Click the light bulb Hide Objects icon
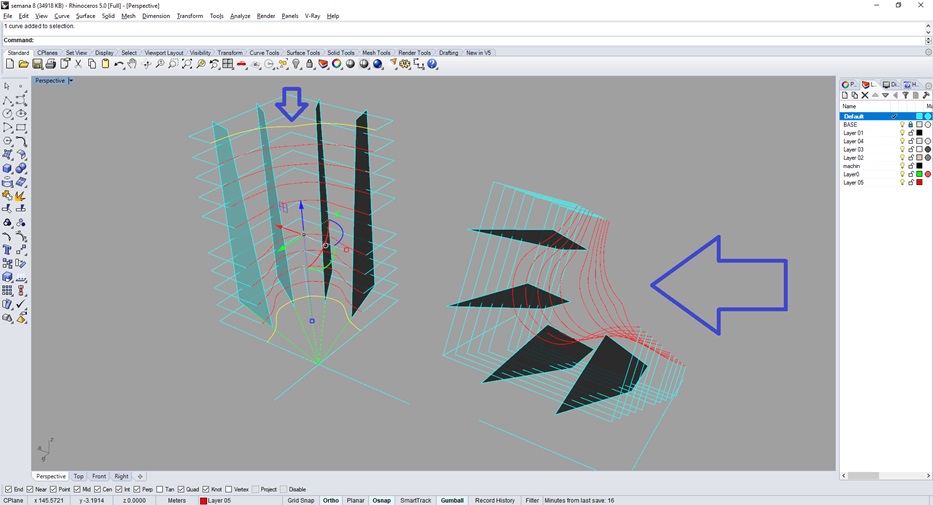The image size is (933, 505). pyautogui.click(x=296, y=64)
